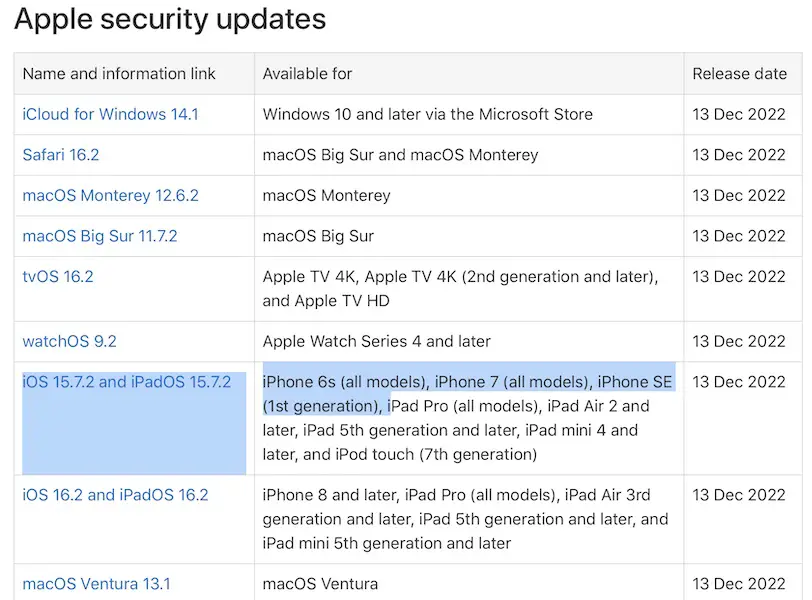Open the Safari 16.2 security update link
Image resolution: width=812 pixels, height=600 pixels.
61,155
